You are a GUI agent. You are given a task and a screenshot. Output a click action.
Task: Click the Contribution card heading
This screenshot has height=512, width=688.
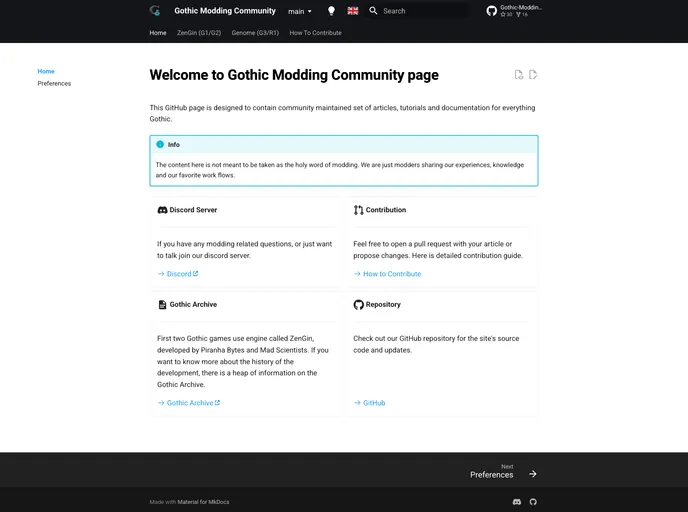click(386, 210)
